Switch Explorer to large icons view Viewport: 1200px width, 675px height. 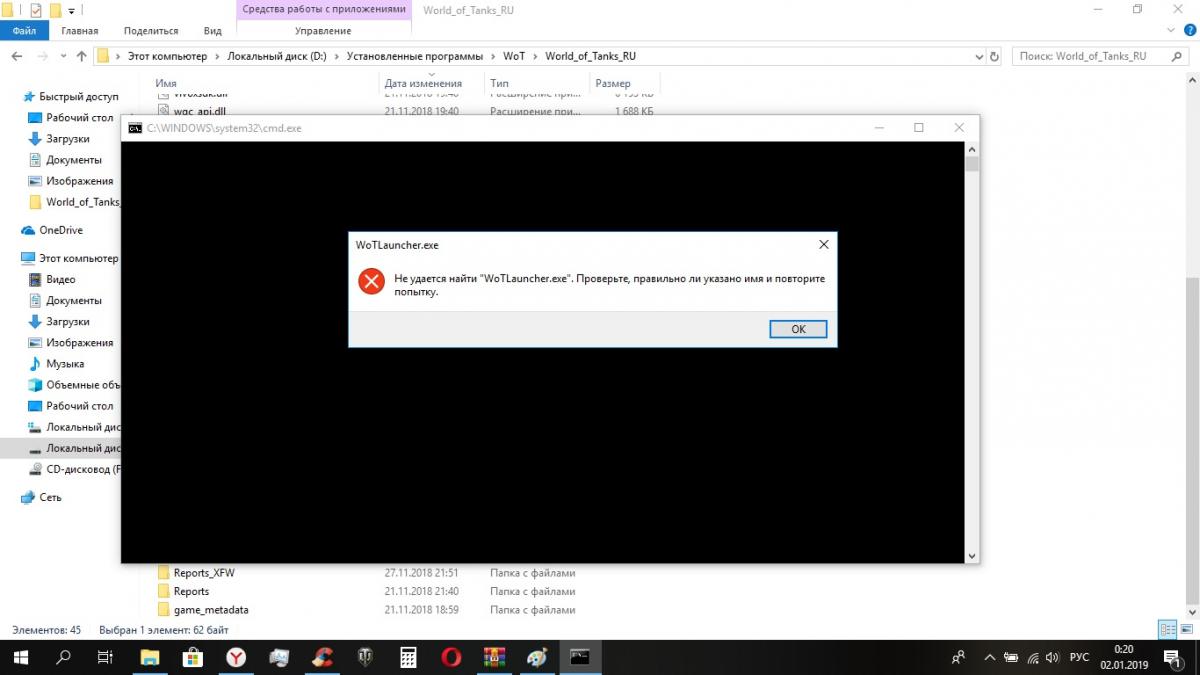[x=1186, y=630]
